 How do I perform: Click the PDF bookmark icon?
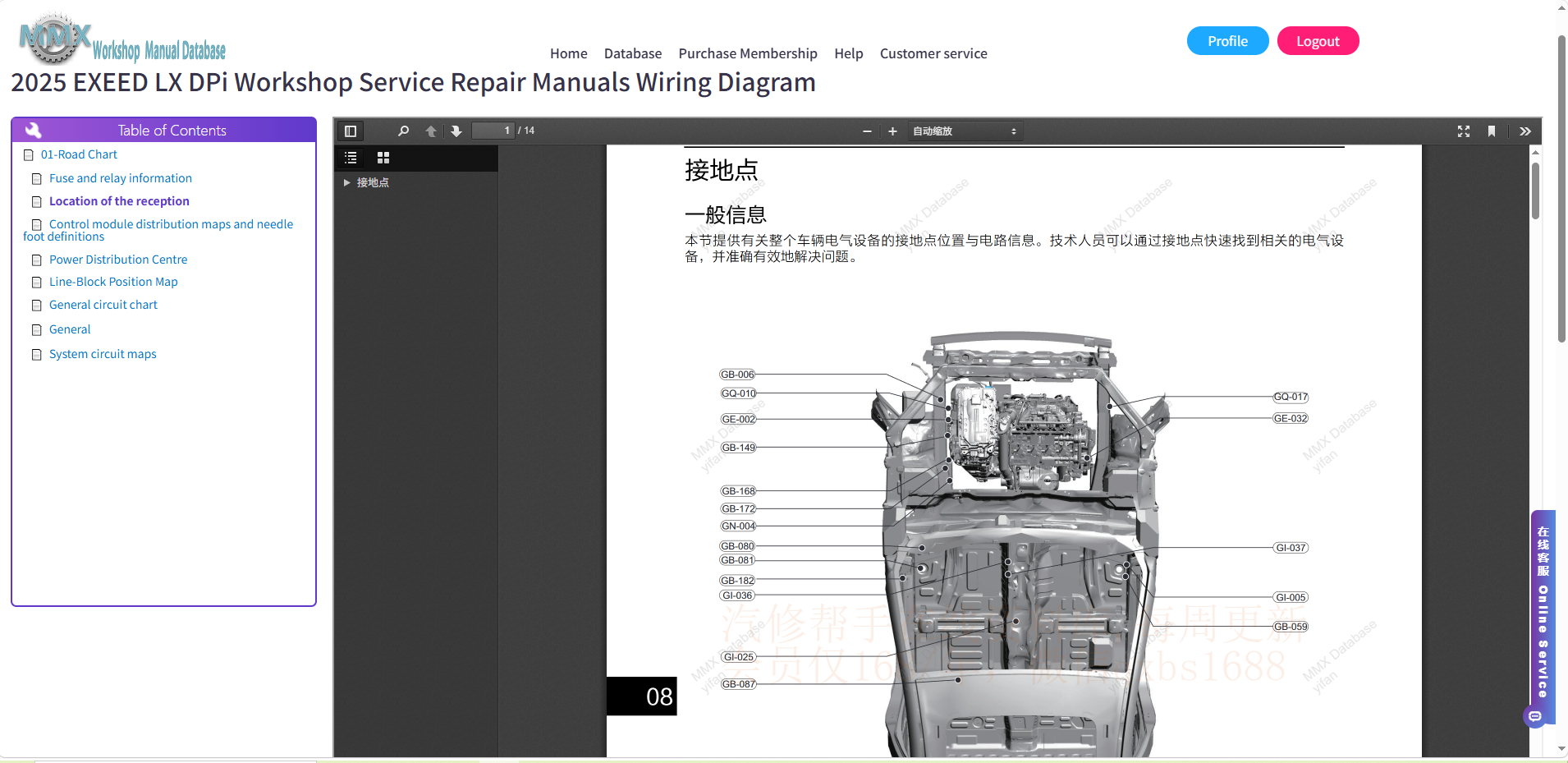(x=1492, y=131)
